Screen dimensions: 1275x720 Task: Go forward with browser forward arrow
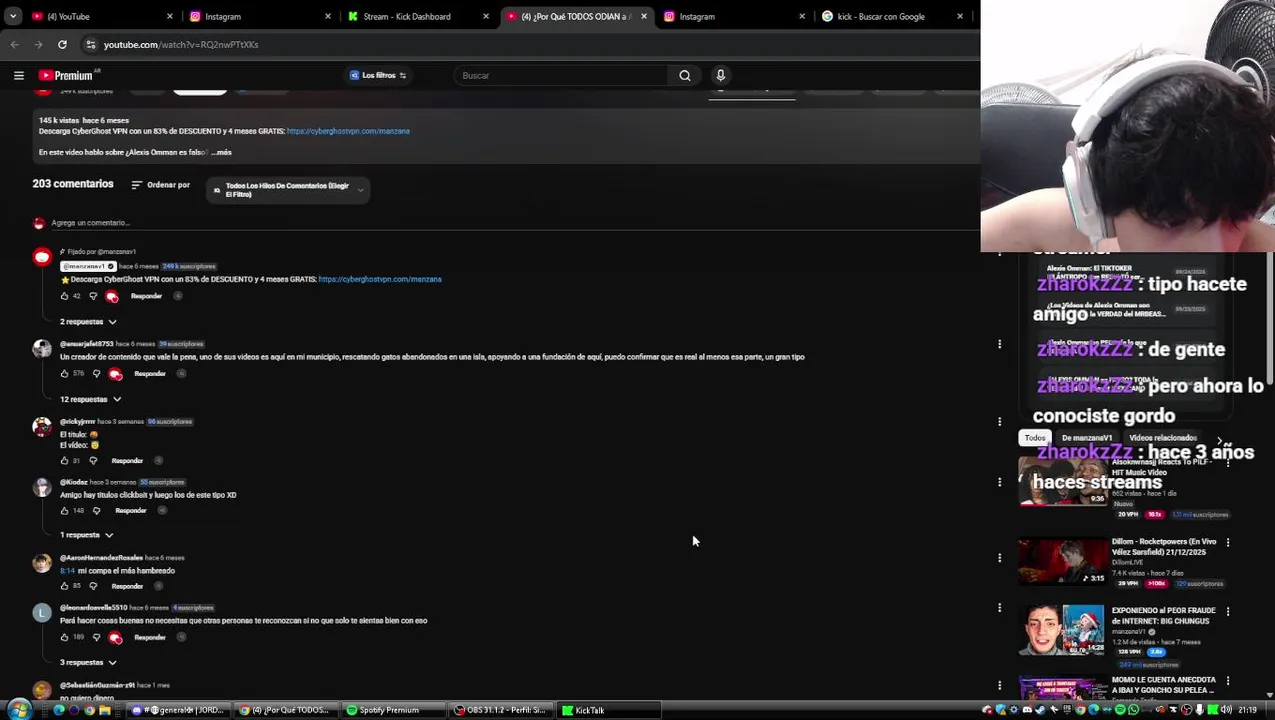38,44
